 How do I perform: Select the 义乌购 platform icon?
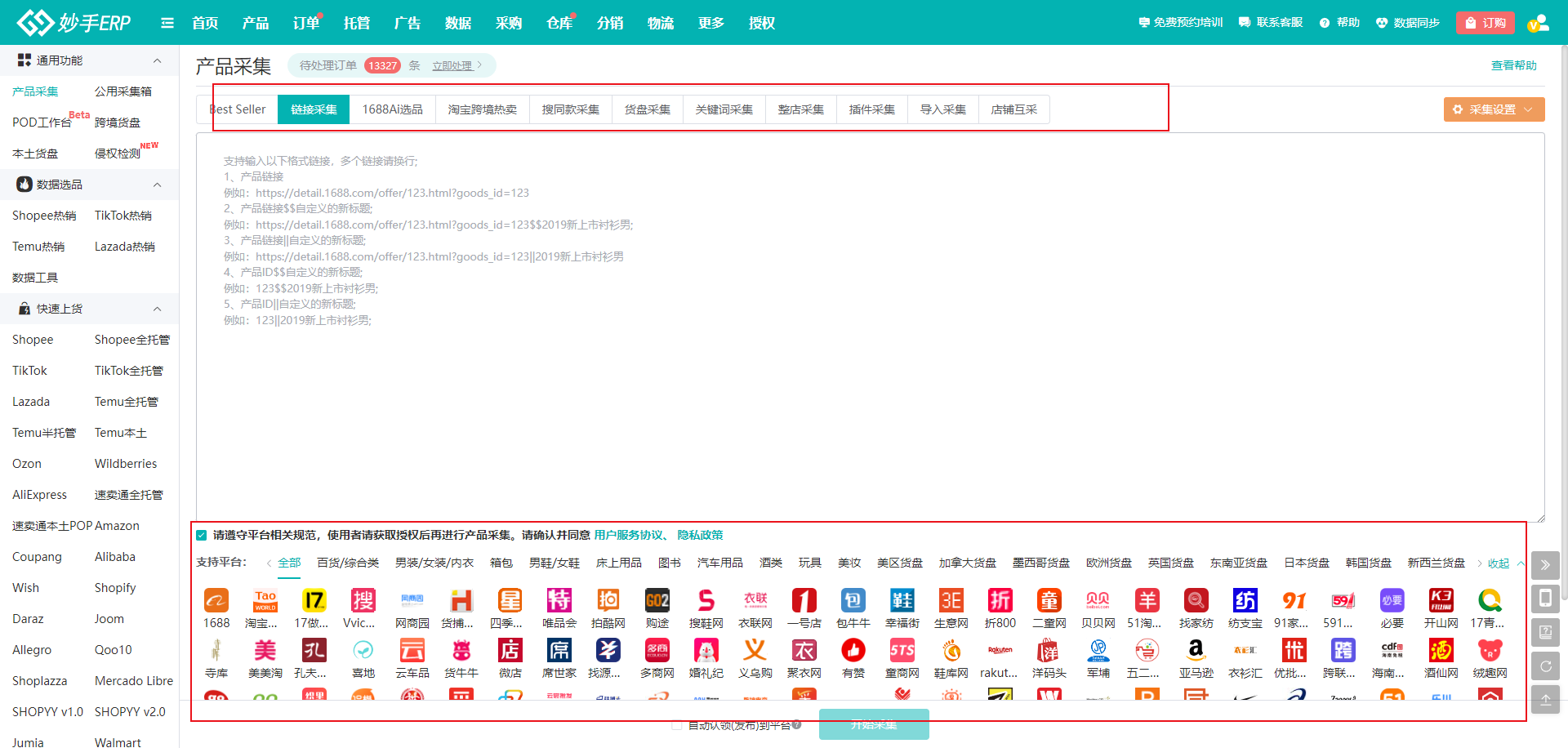pyautogui.click(x=755, y=651)
